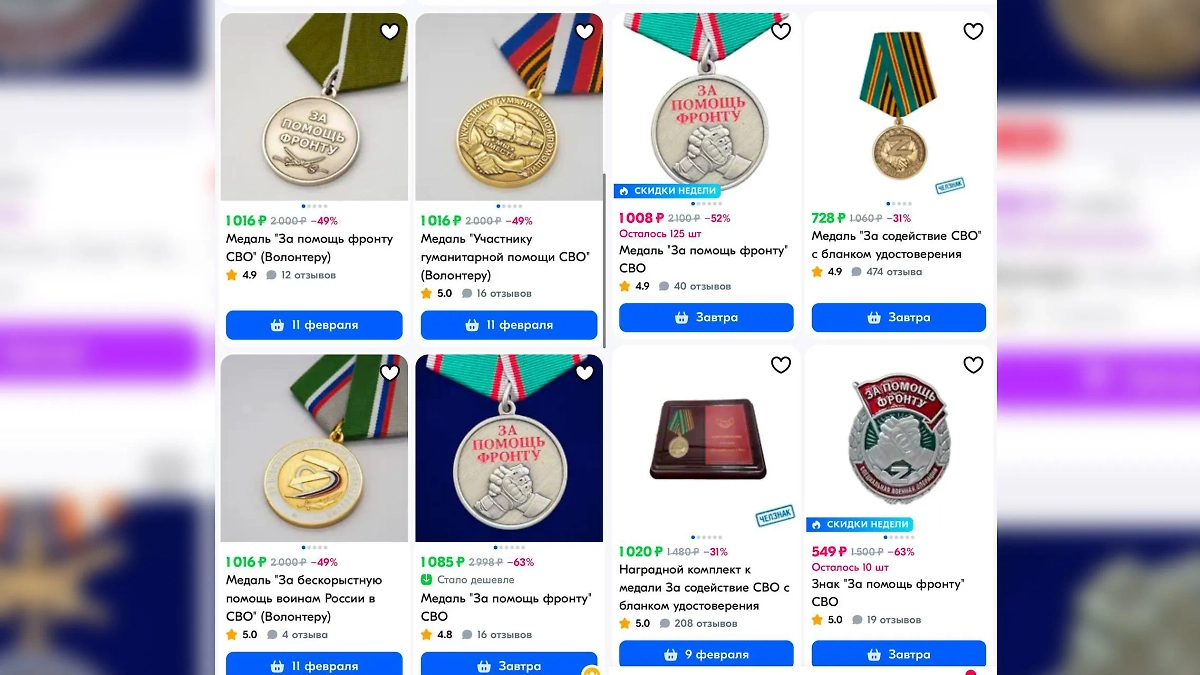The image size is (1200, 675).
Task: Click the '9 февраля' delivery button
Action: tap(706, 653)
